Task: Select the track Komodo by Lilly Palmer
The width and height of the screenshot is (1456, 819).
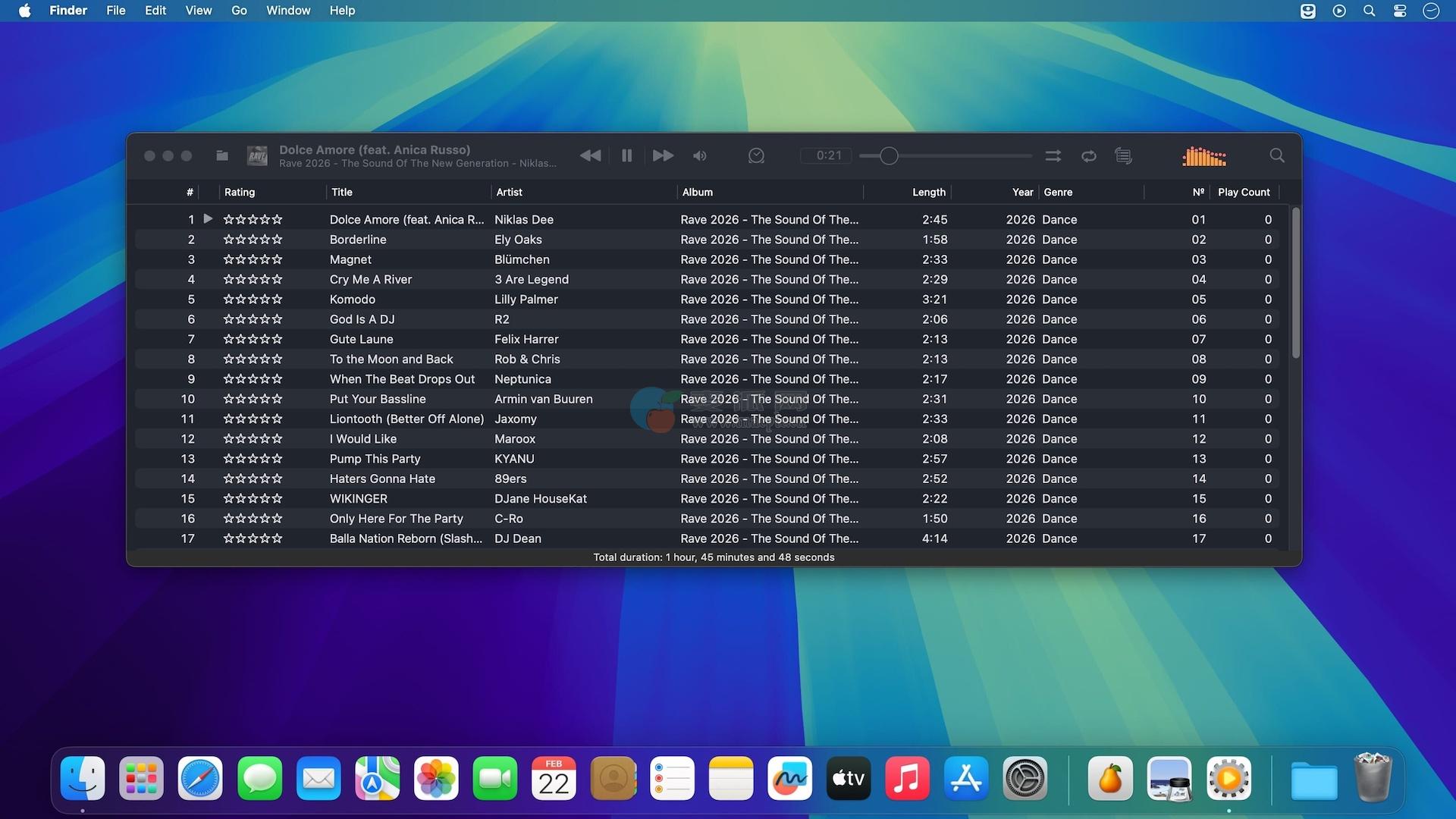Action: coord(353,300)
